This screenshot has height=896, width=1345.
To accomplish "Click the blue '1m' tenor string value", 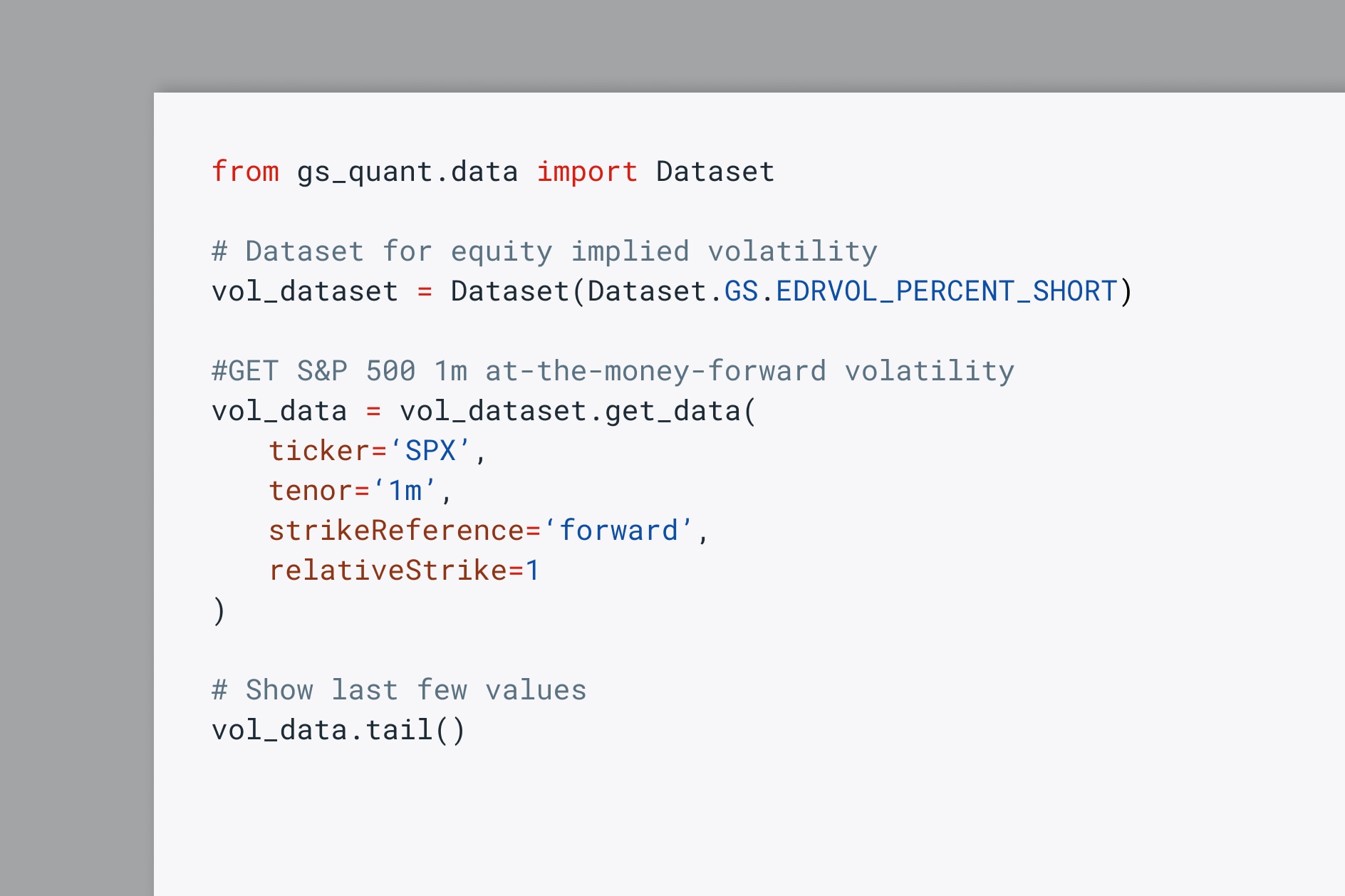I will (x=405, y=491).
